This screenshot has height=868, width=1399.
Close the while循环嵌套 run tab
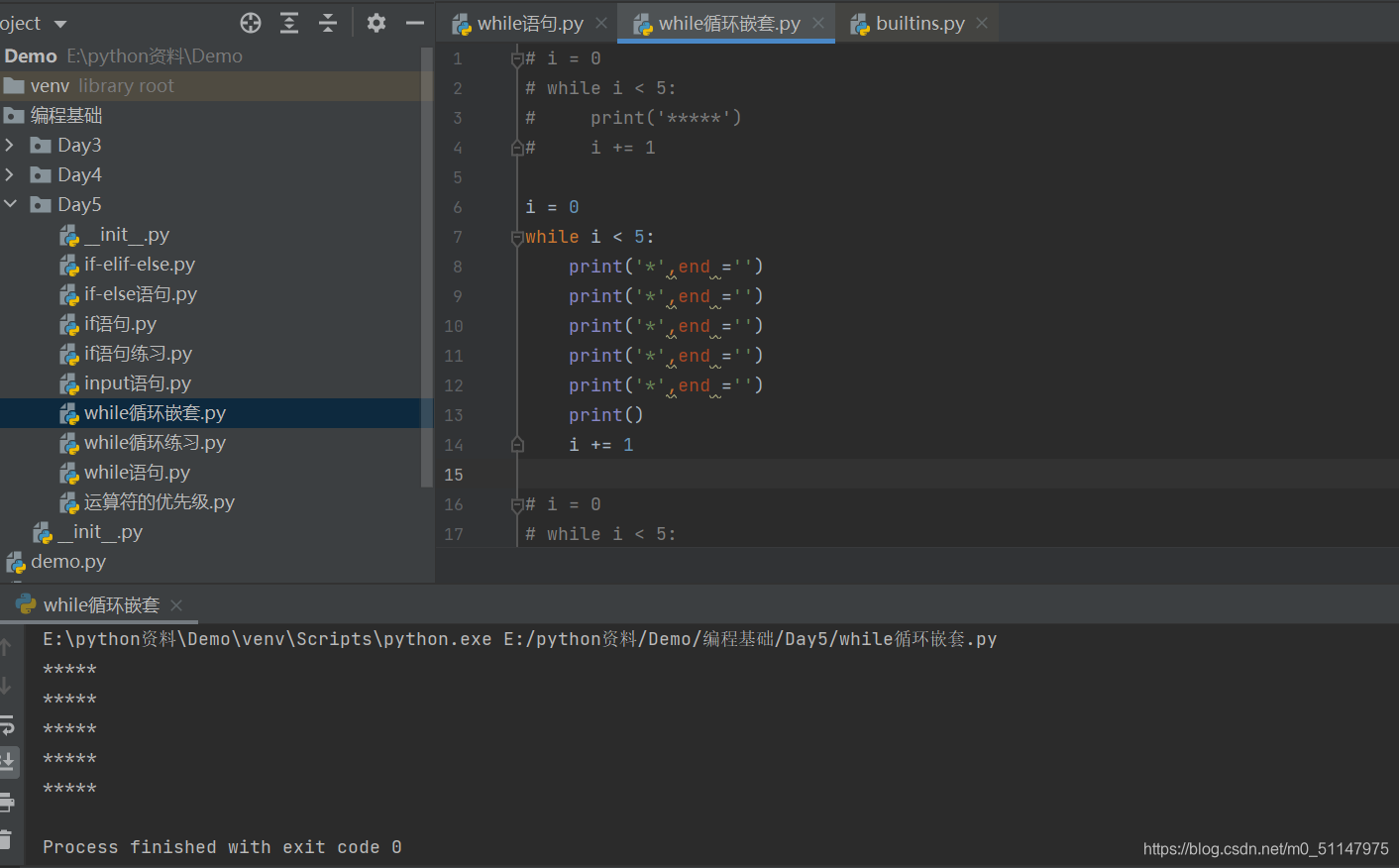tap(176, 605)
